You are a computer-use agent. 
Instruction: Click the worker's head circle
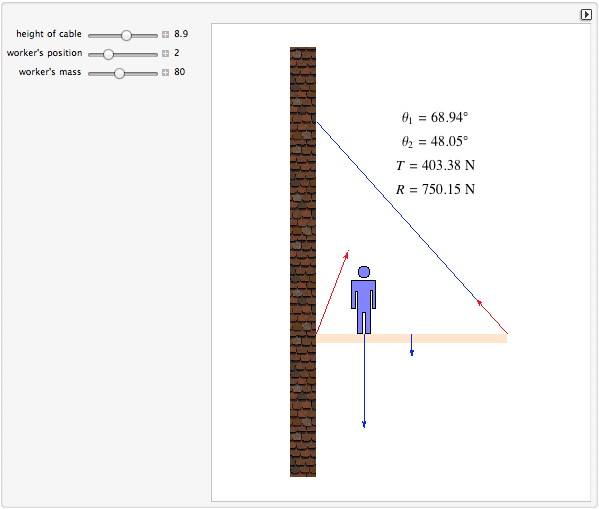364,272
